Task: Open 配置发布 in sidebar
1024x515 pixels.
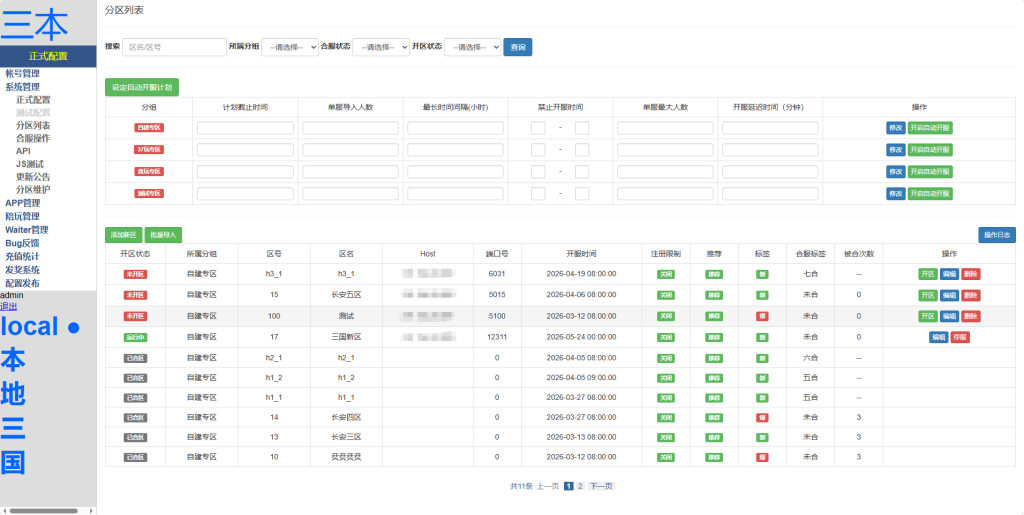Action: pos(22,283)
